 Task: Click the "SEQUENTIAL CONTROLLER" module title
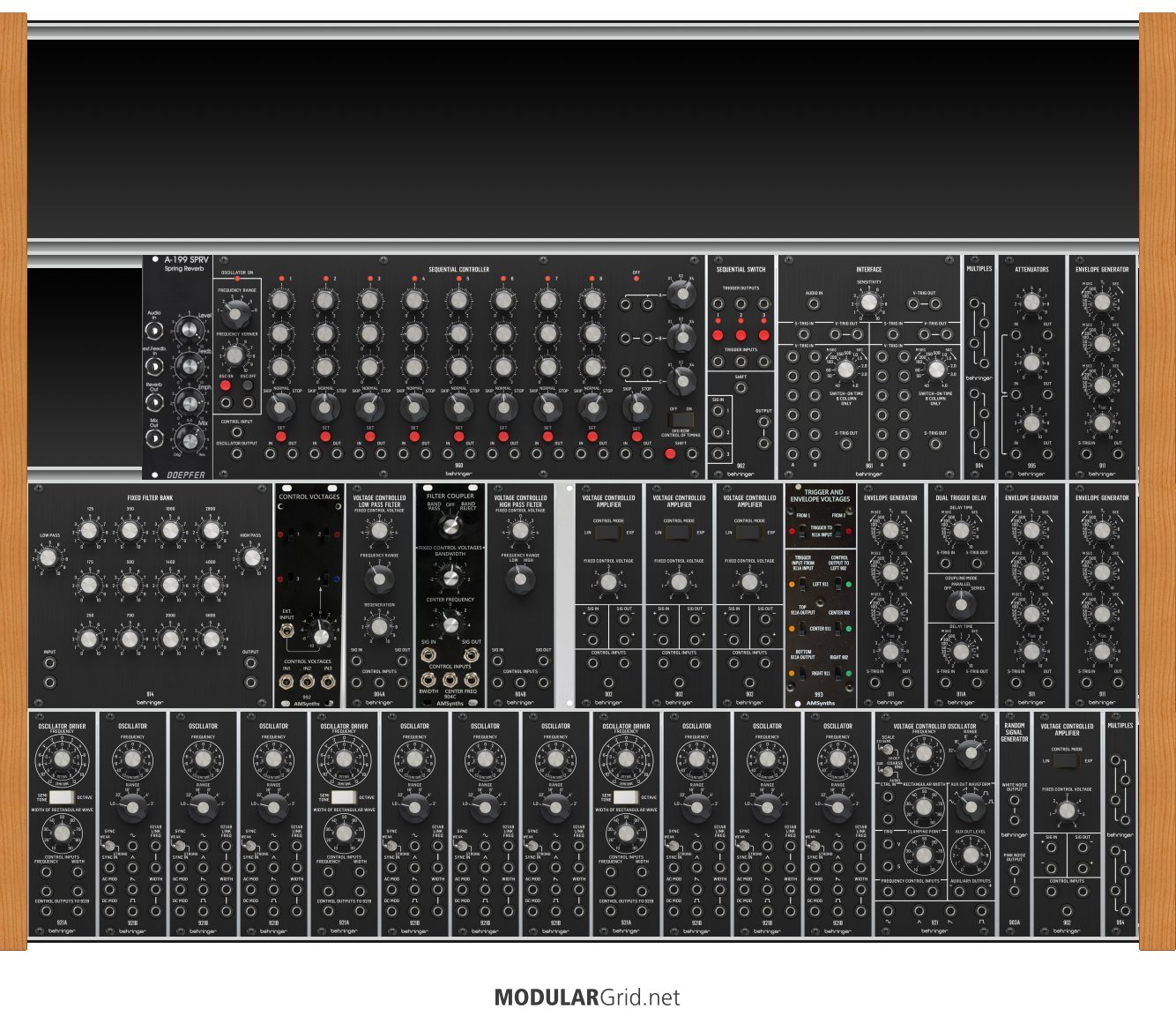tap(458, 269)
